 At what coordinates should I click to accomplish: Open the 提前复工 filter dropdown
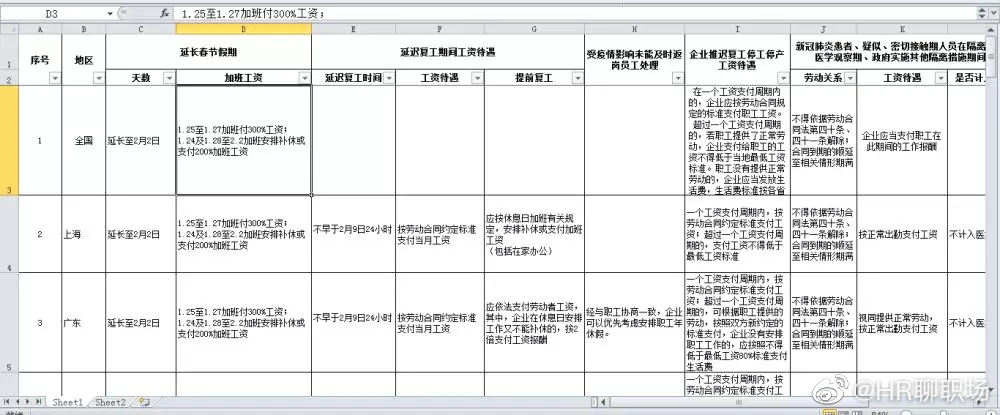(577, 78)
